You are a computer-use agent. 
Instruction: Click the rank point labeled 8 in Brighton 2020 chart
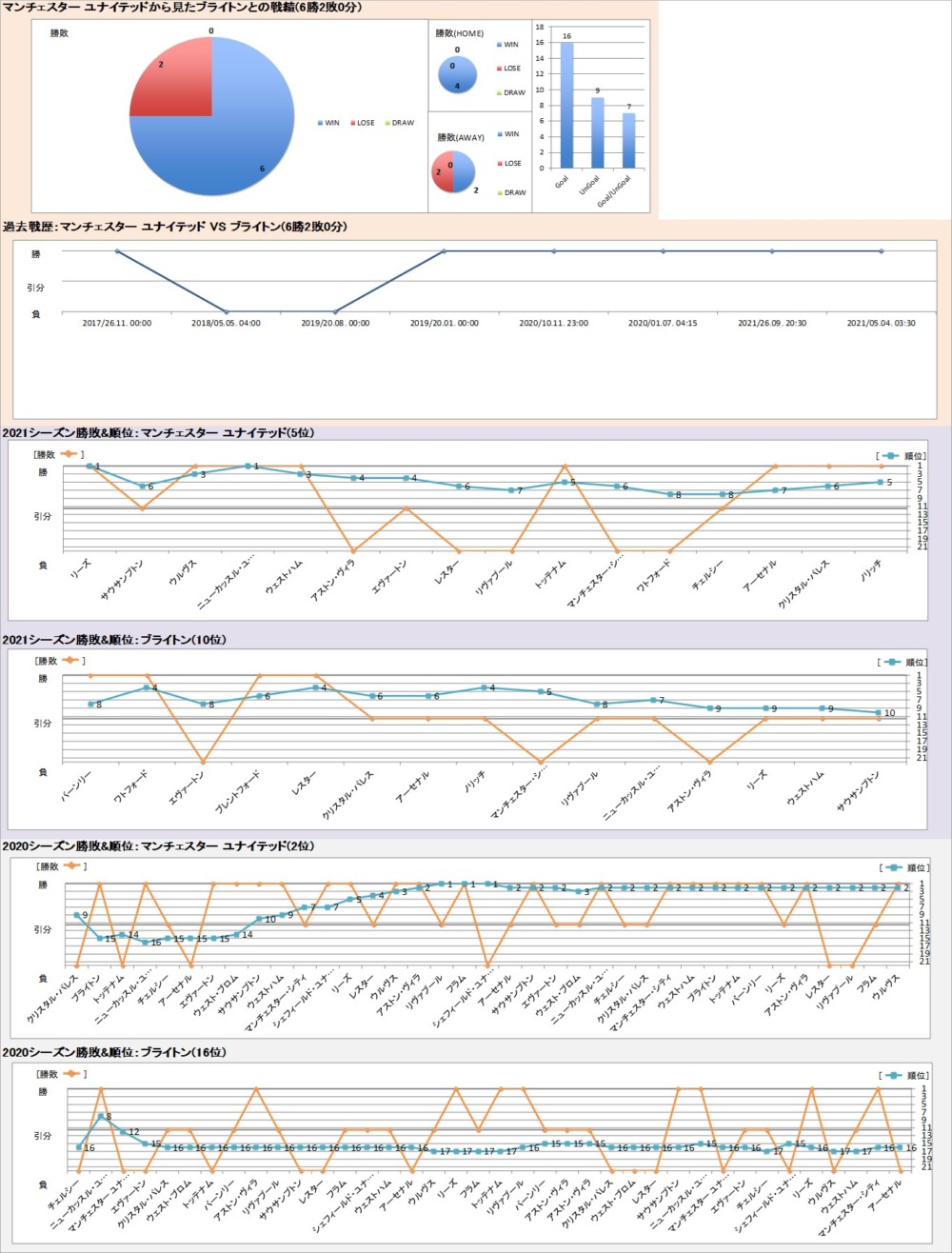[x=101, y=1116]
